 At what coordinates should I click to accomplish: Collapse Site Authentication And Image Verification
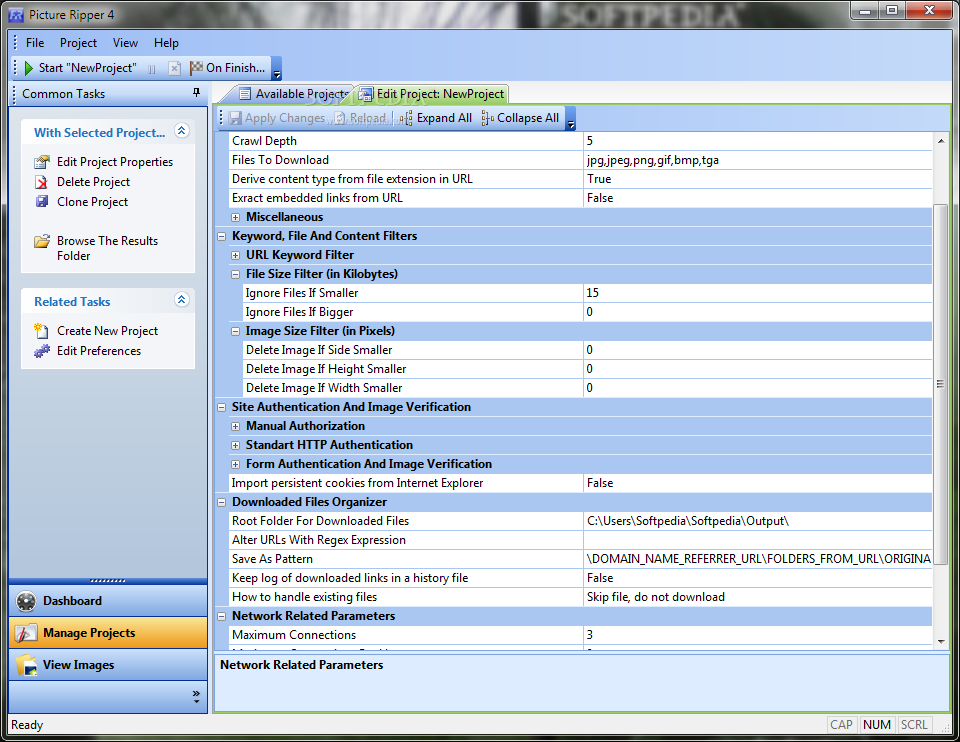(222, 407)
